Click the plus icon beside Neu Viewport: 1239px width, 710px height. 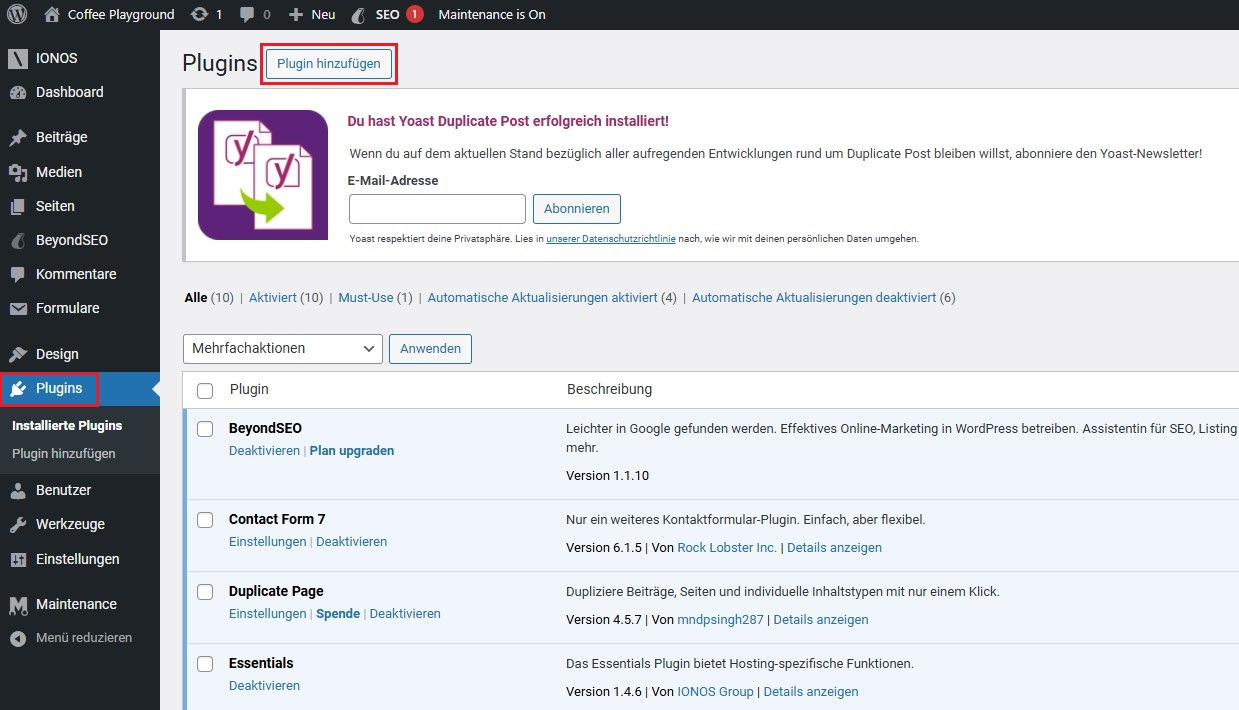[x=295, y=14]
